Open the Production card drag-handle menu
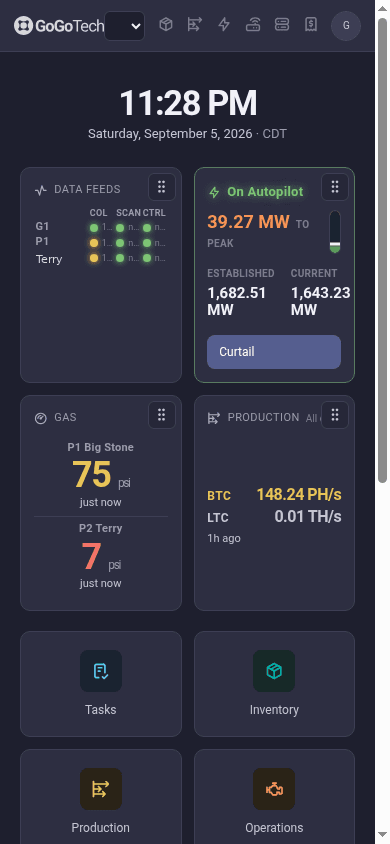This screenshot has height=844, width=390. coord(335,415)
